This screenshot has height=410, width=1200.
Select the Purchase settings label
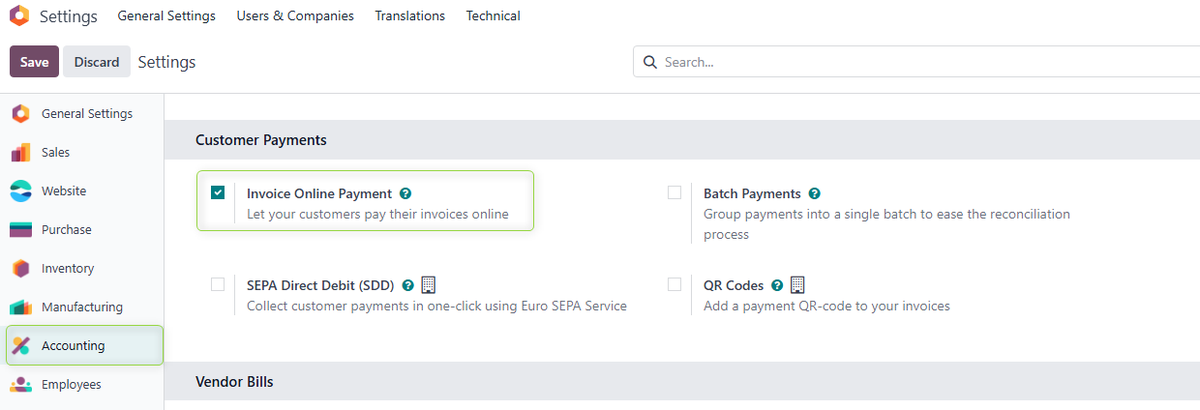[x=66, y=230]
